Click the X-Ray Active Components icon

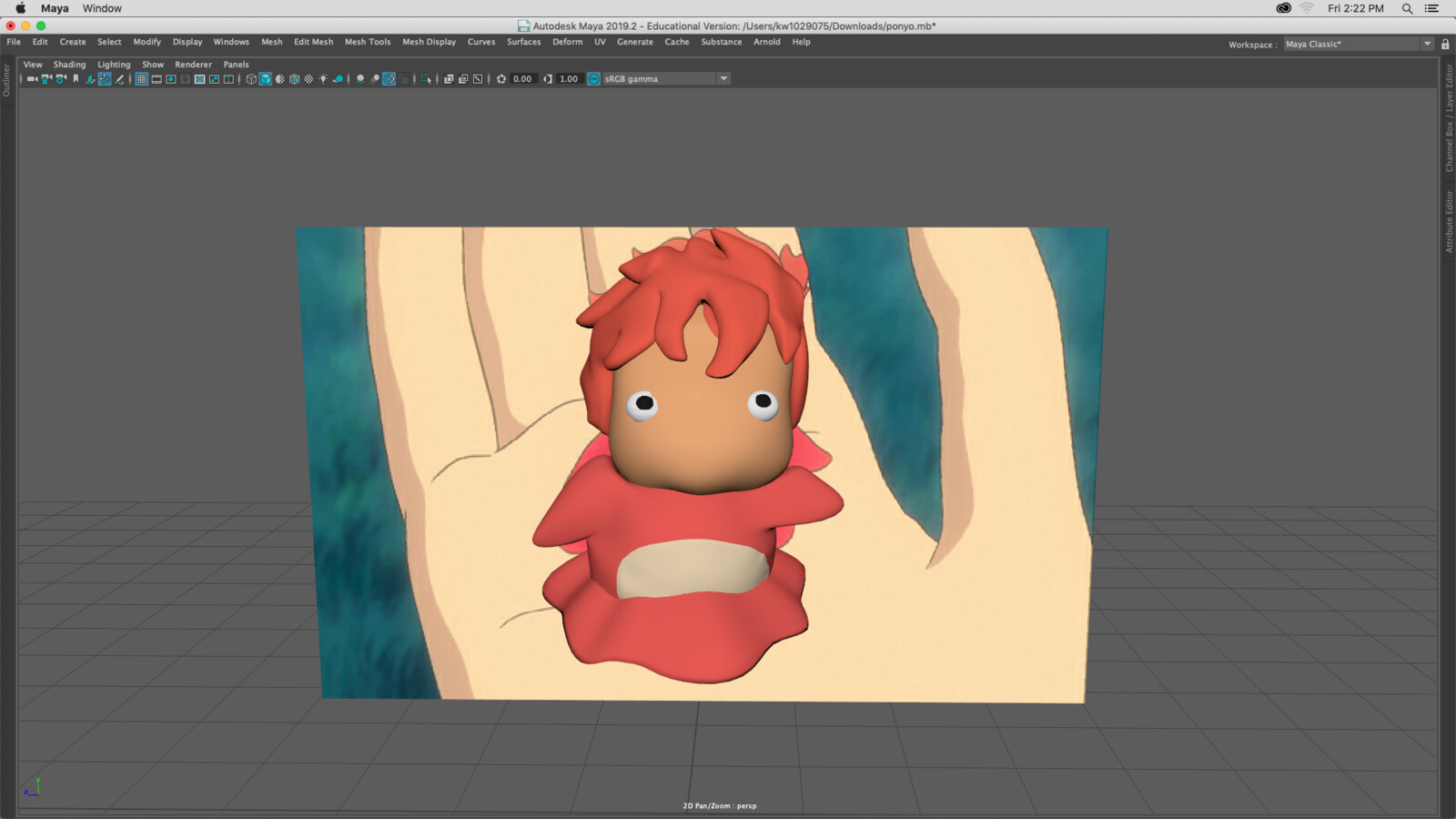[463, 79]
